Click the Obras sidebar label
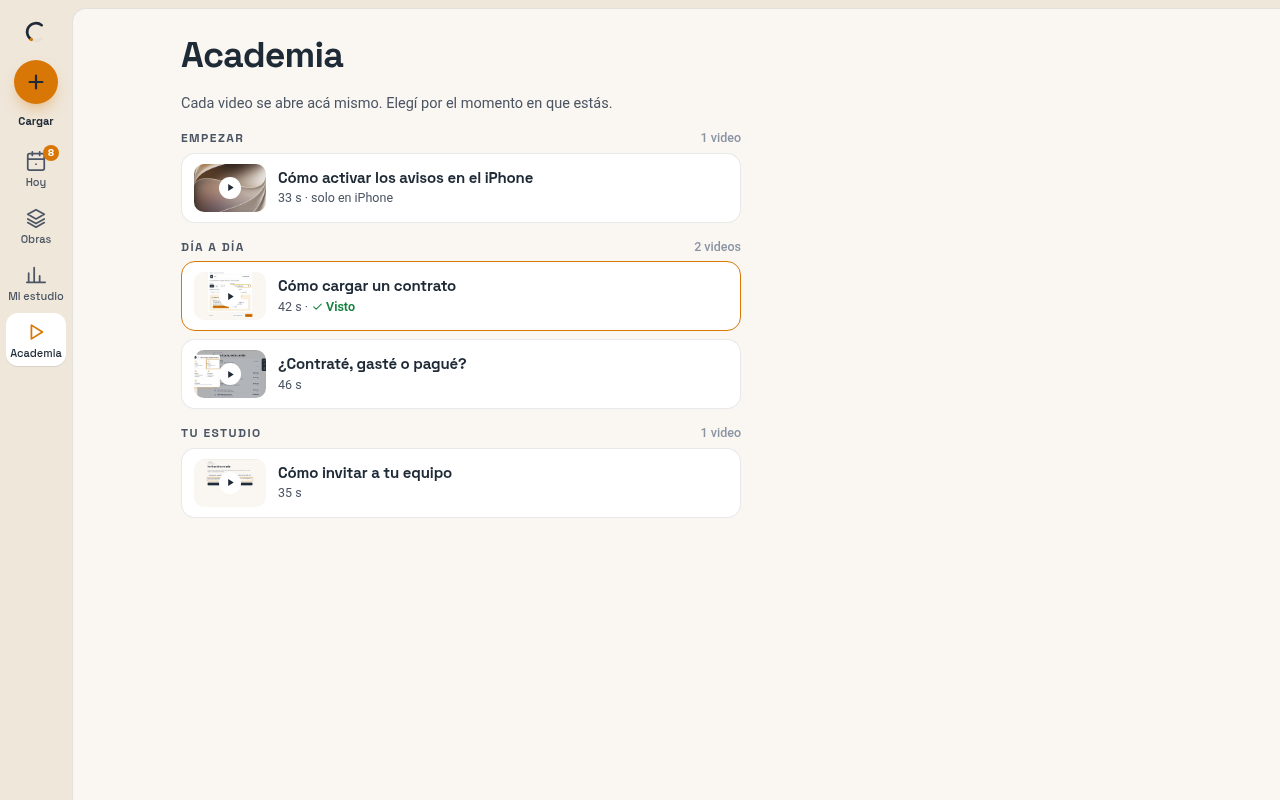This screenshot has width=1280, height=800. pos(36,239)
